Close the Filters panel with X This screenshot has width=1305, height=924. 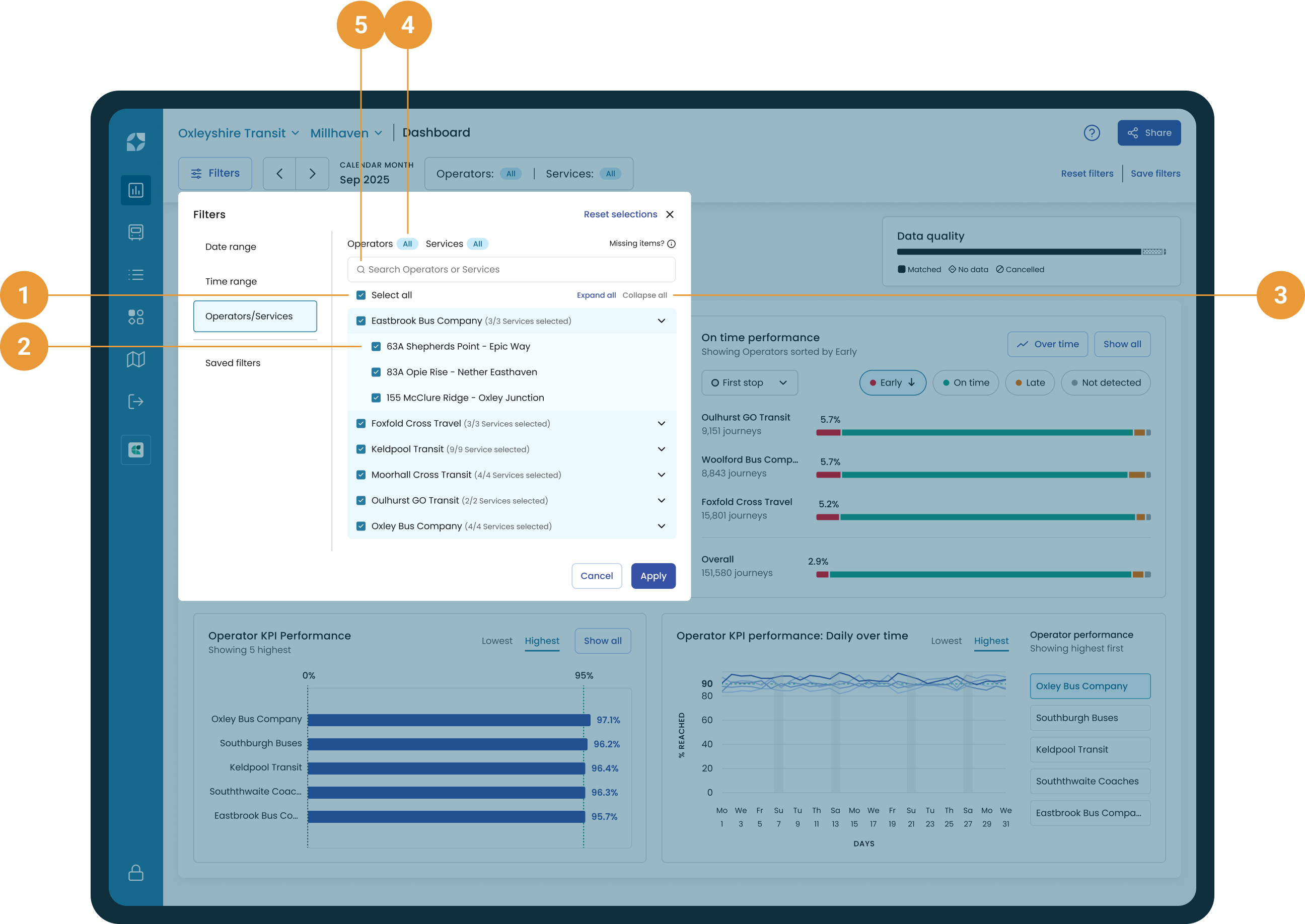670,214
